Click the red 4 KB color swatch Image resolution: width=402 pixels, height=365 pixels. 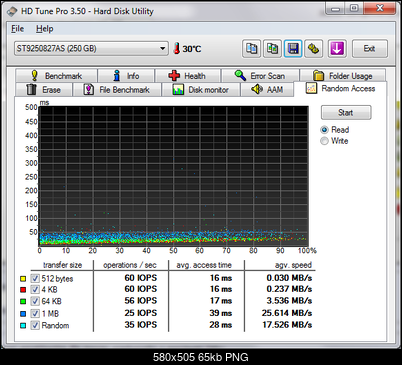pyautogui.click(x=23, y=289)
